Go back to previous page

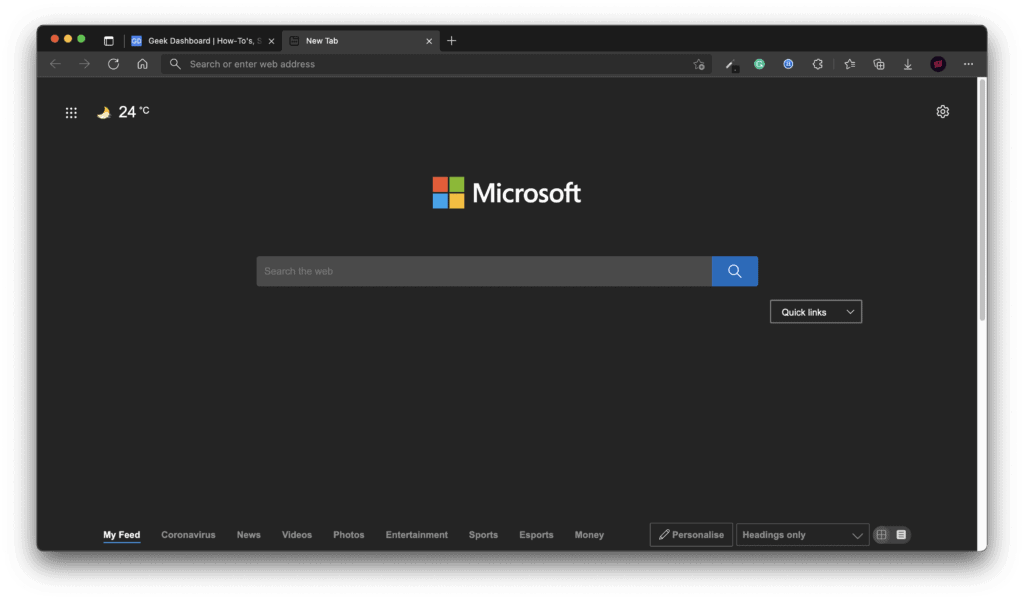(x=56, y=64)
